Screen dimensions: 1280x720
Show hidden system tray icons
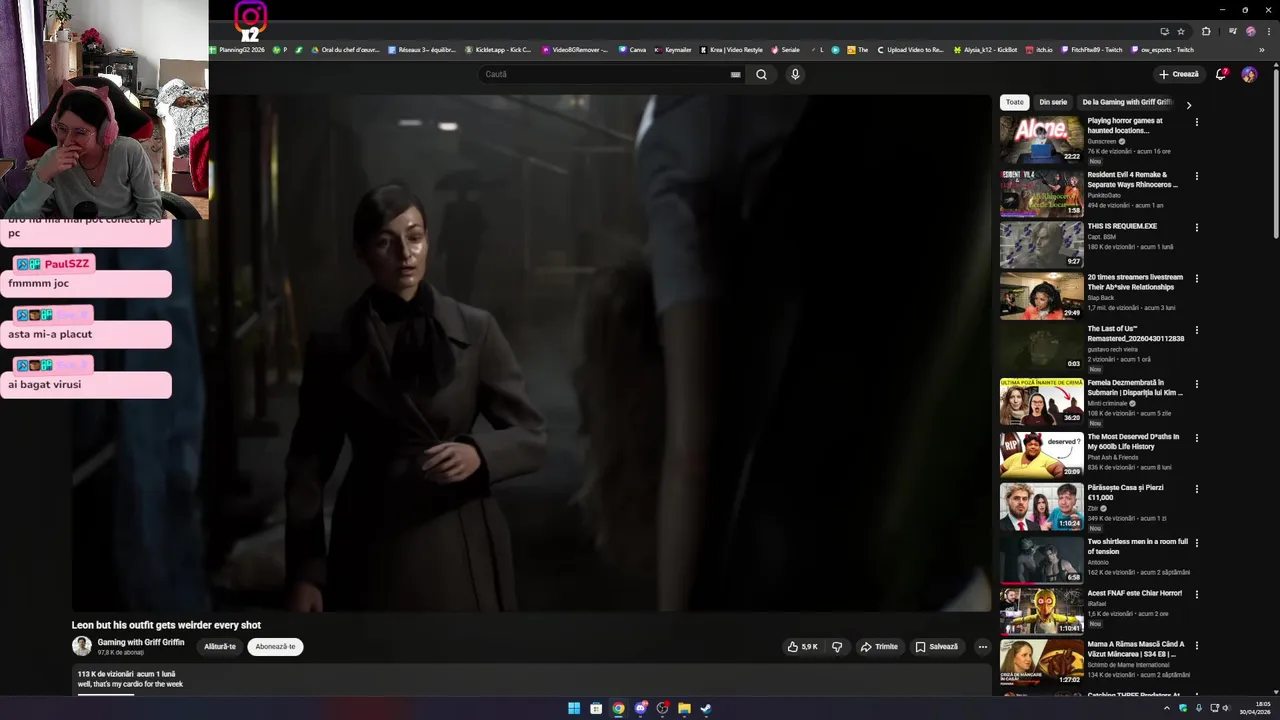pos(1165,708)
